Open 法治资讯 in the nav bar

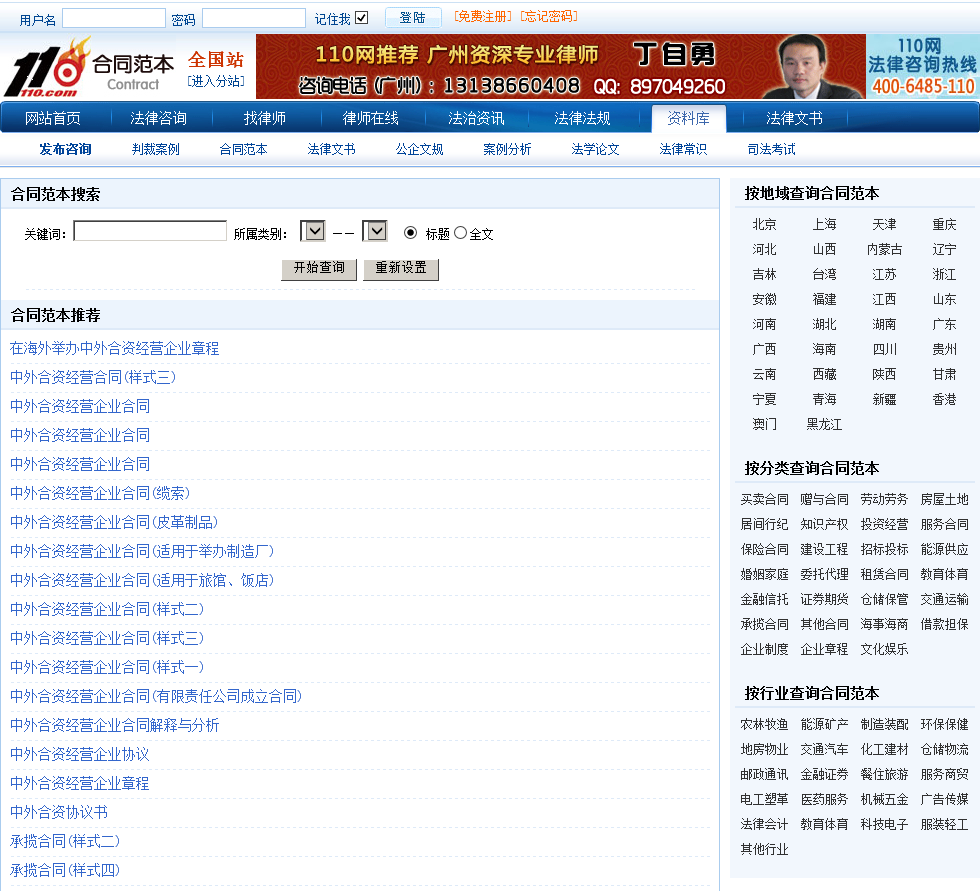(476, 118)
